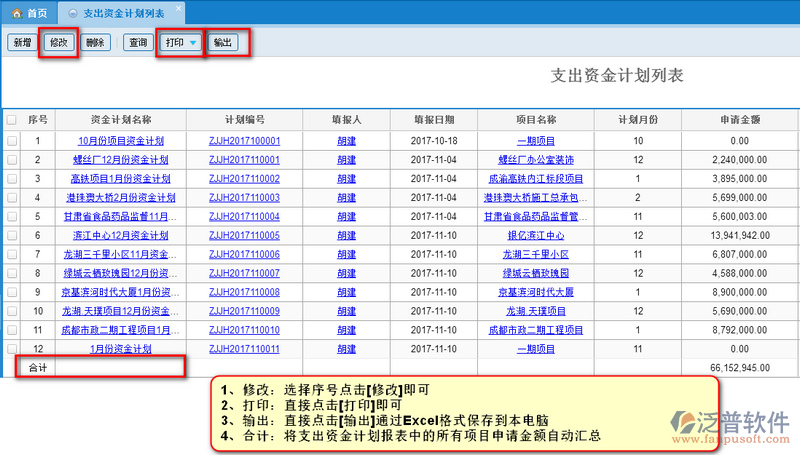The image size is (800, 455).
Task: Open the 银亿滨江中心 project link
Action: pos(536,235)
